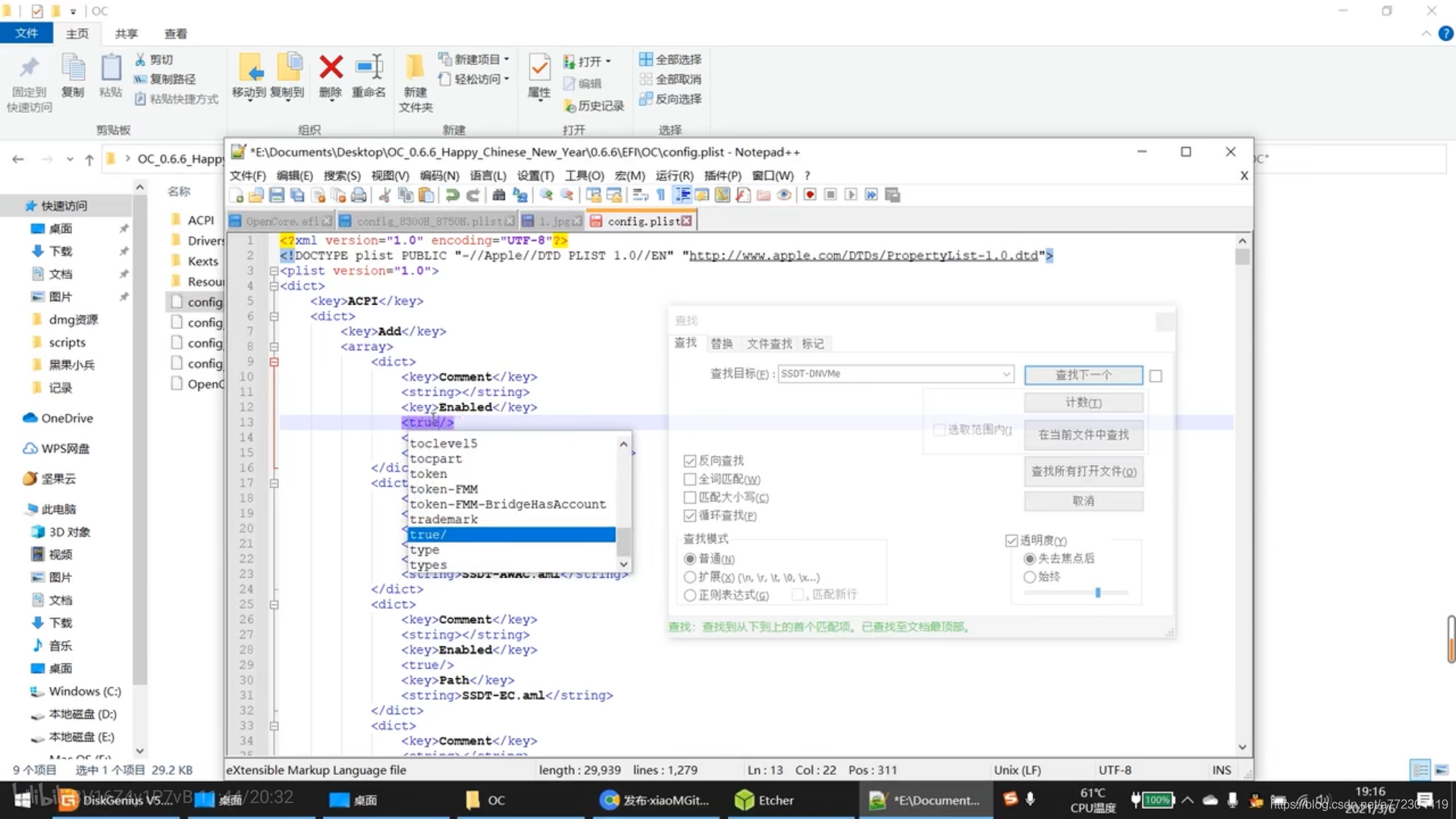Click save recorded macro icon

click(893, 195)
